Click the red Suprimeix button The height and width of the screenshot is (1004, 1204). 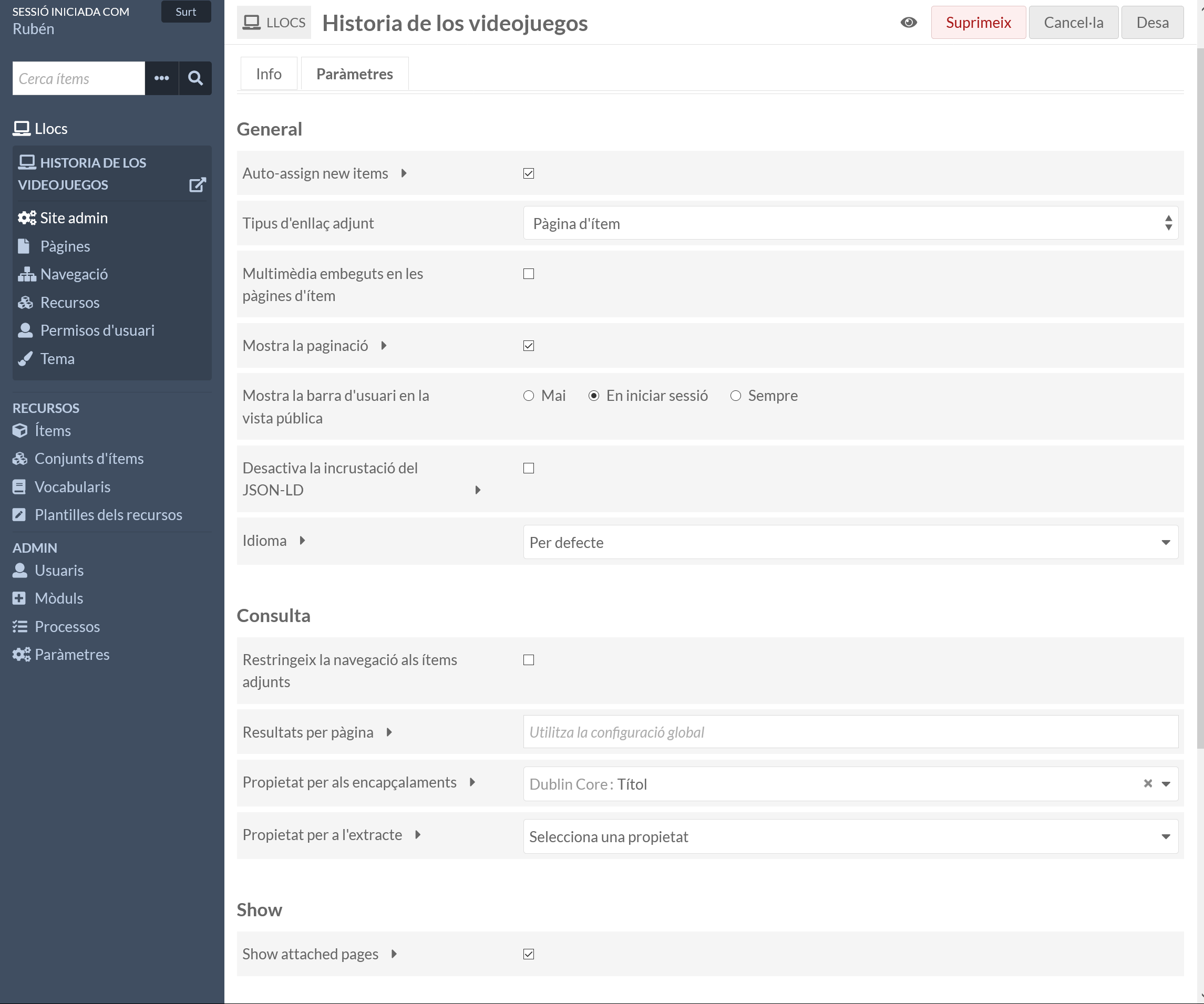tap(978, 23)
